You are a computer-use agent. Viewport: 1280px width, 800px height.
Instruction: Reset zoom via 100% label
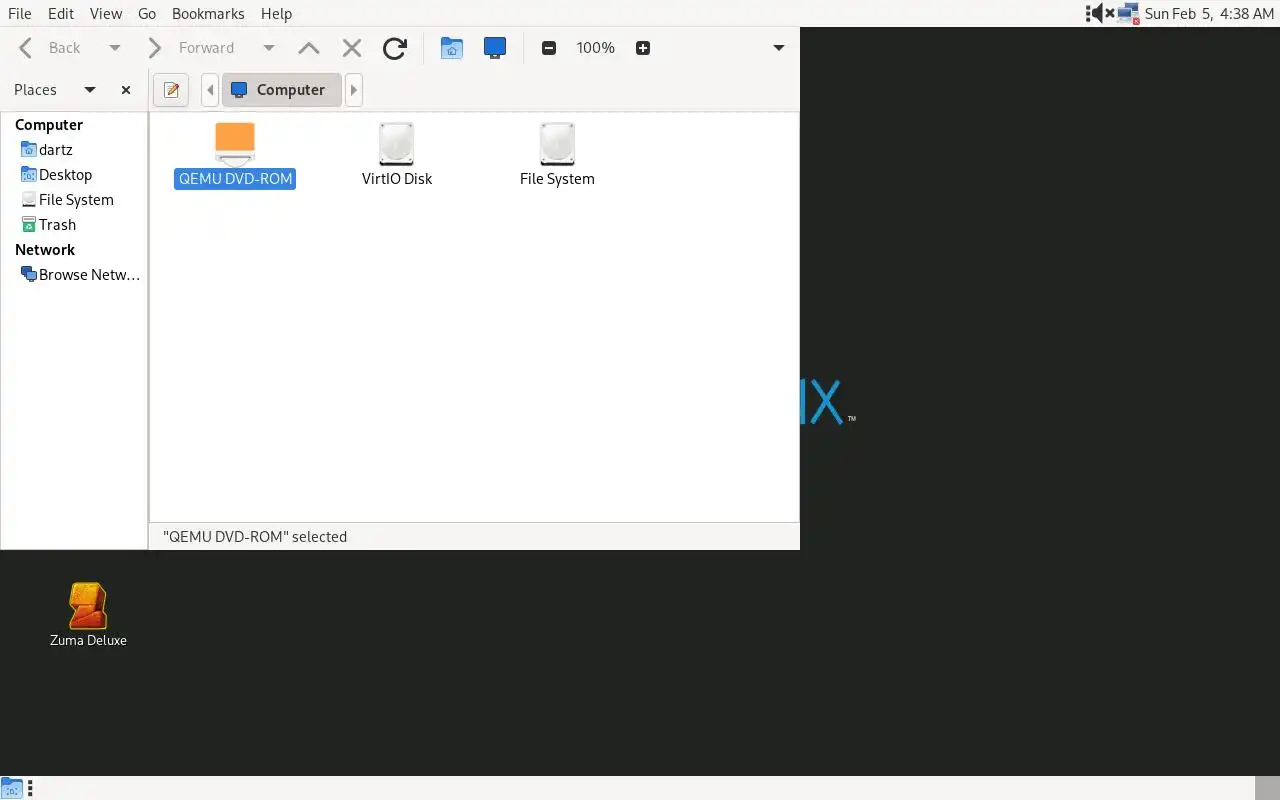[x=596, y=48]
